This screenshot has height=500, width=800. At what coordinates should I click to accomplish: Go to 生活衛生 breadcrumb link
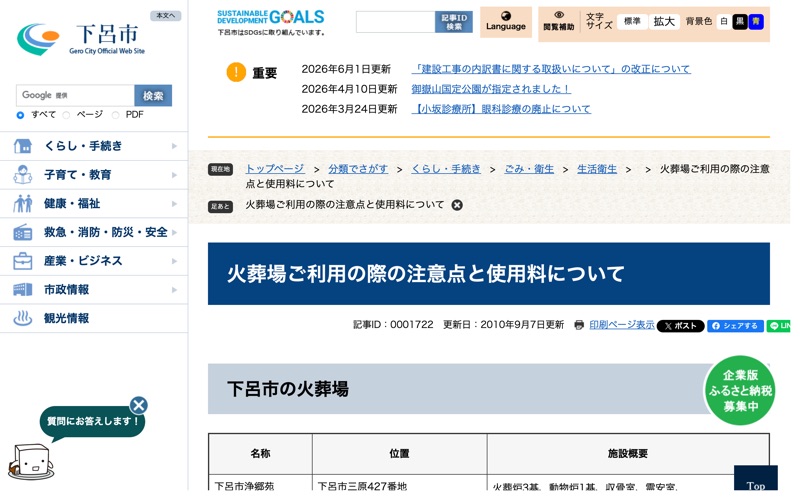[x=597, y=169]
